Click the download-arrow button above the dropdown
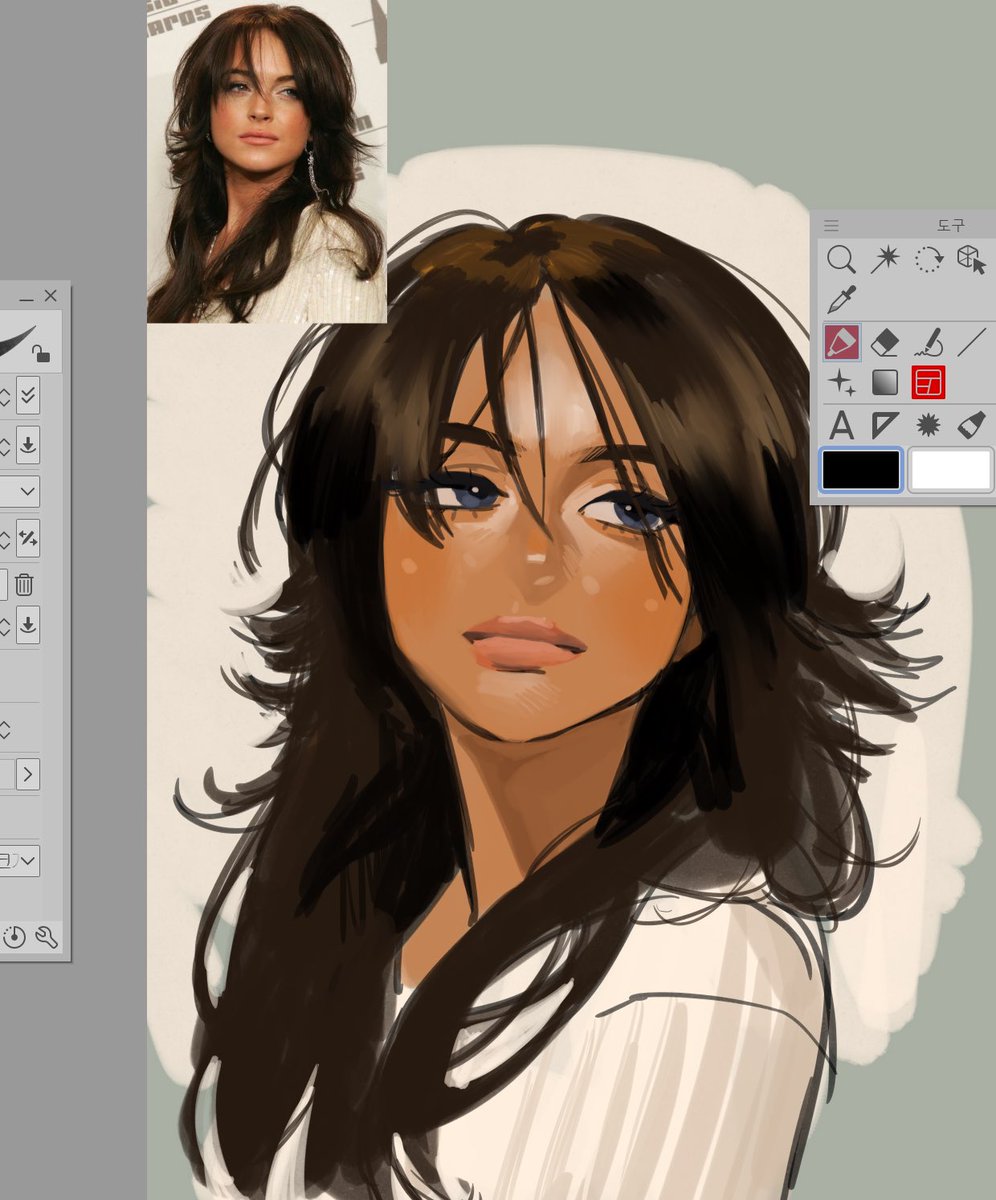 (x=28, y=444)
